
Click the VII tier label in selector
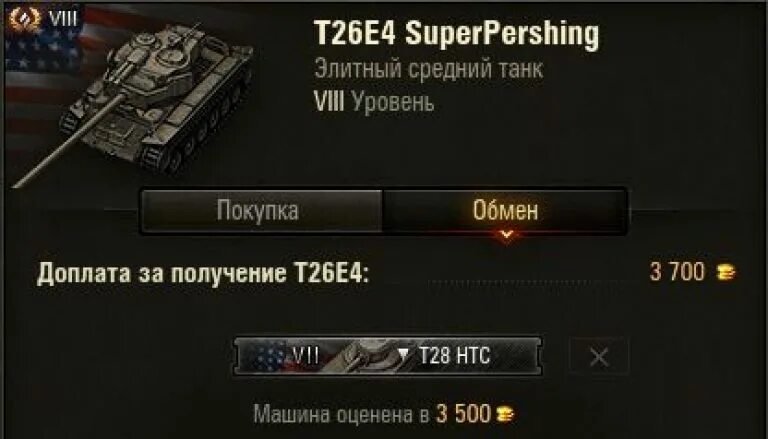point(306,355)
